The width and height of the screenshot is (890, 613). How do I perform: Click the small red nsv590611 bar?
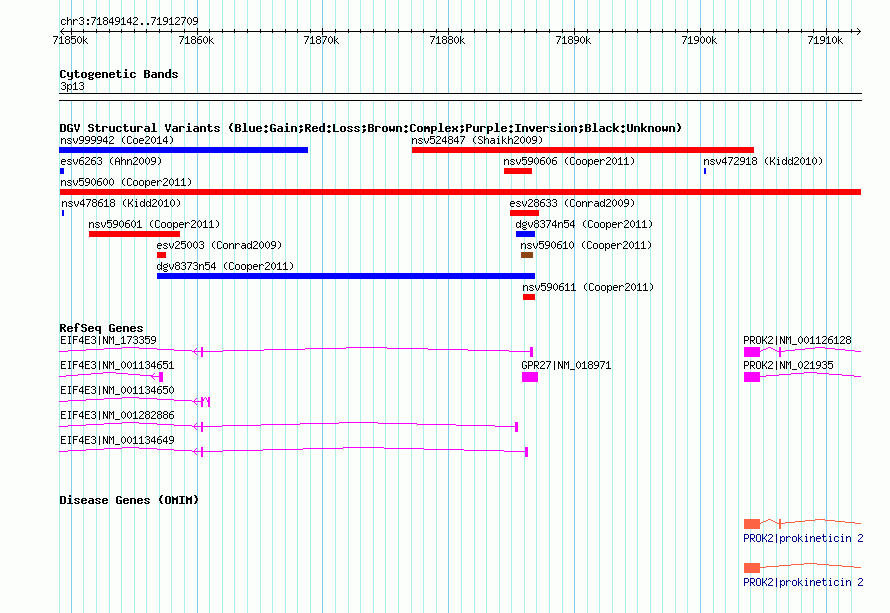click(x=529, y=297)
